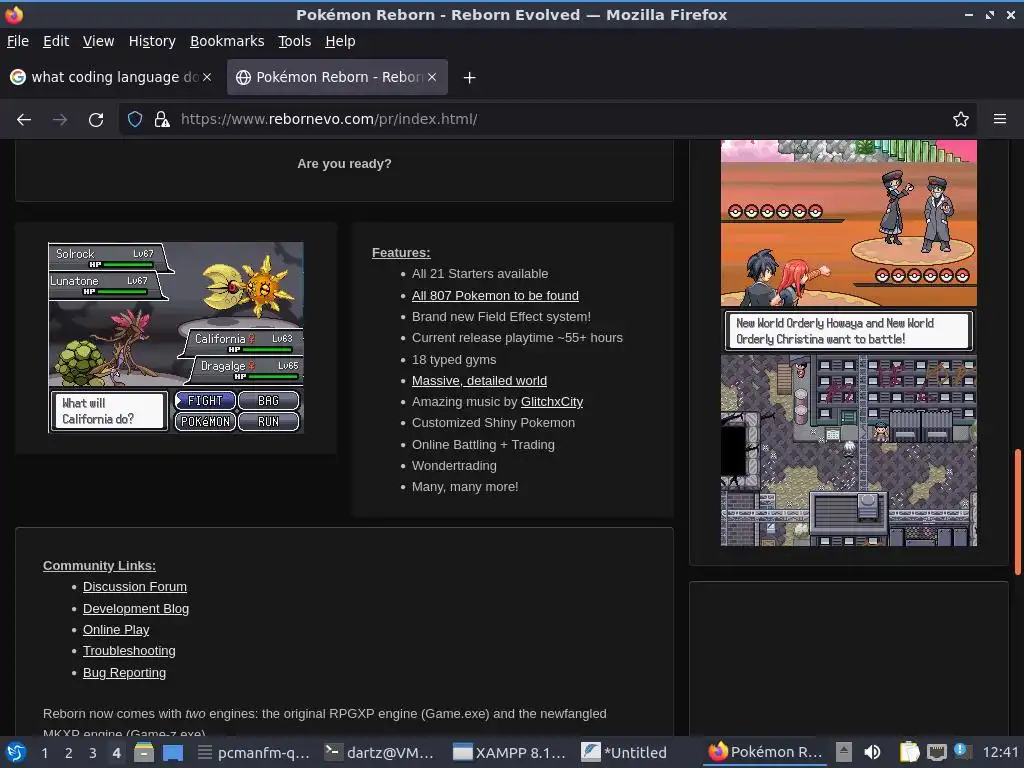
Task: Click 'Brand new Field Effect system!' text
Action: (x=501, y=317)
